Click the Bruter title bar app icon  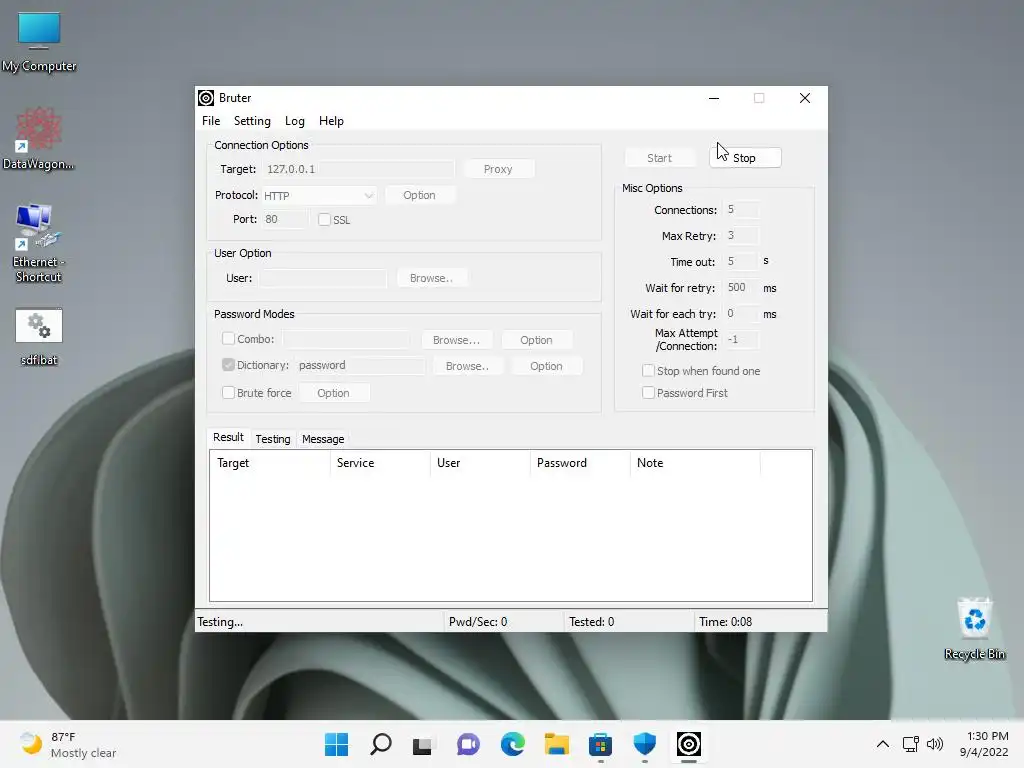[206, 98]
